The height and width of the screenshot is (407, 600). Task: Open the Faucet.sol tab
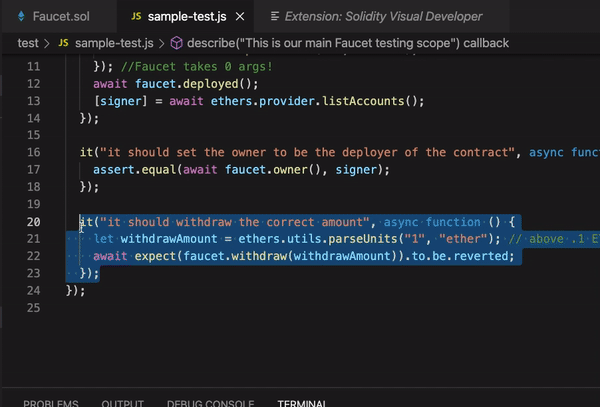(60, 16)
